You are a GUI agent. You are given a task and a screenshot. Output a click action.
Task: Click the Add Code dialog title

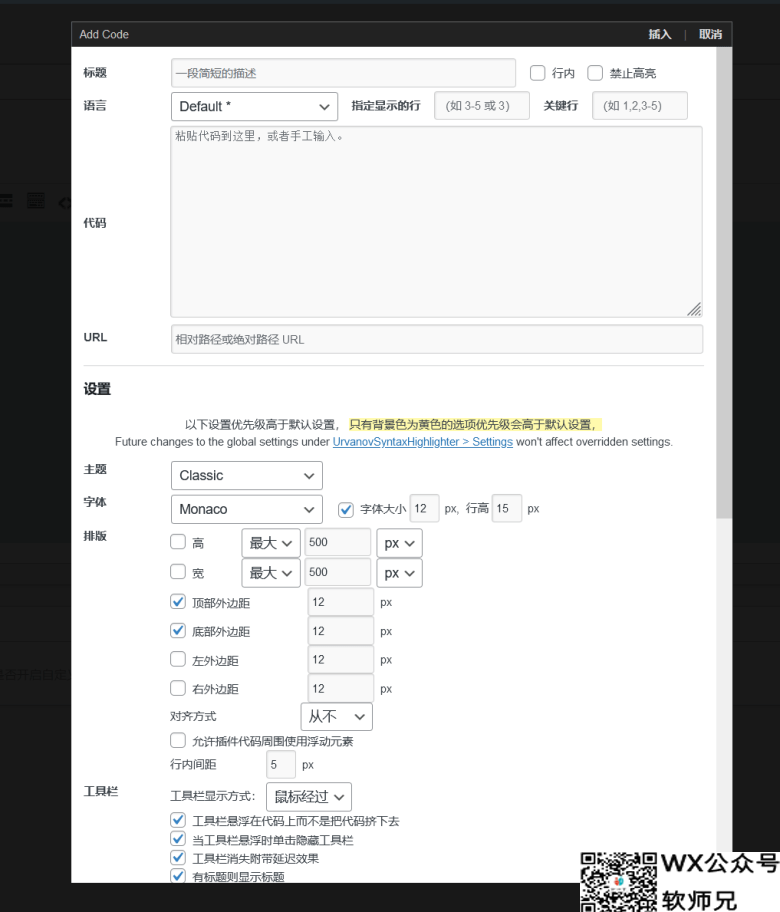[x=104, y=34]
